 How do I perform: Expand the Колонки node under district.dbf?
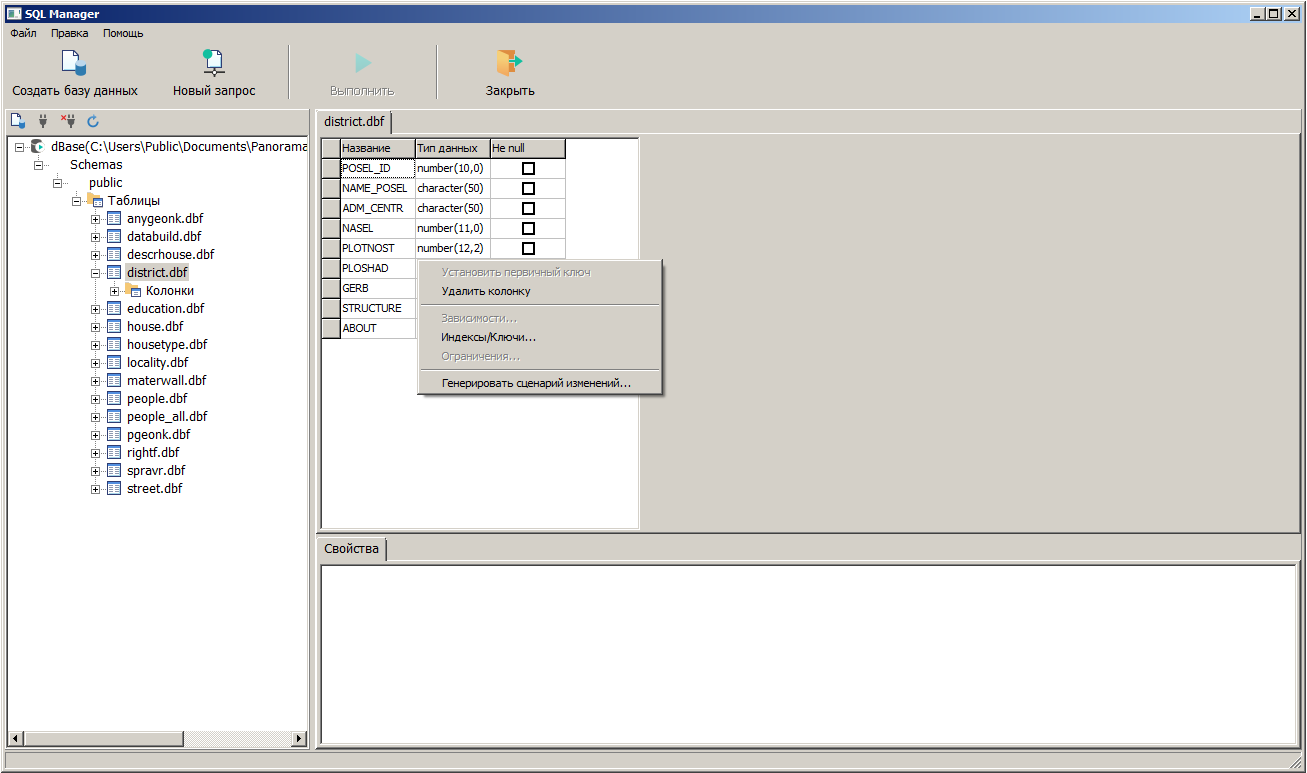pos(115,291)
